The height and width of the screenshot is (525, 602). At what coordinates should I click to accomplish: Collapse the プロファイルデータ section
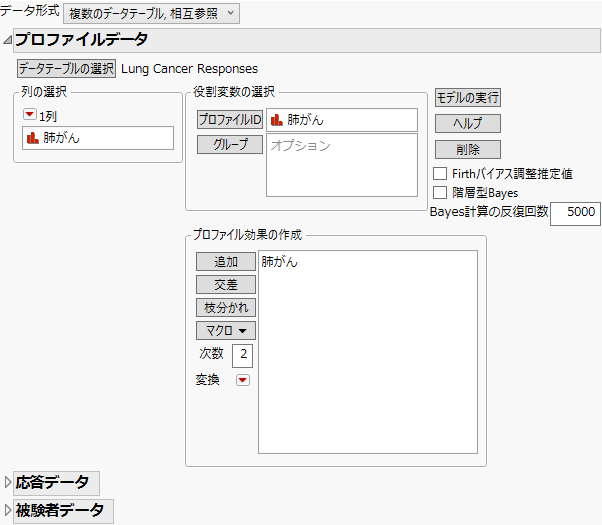[x=8, y=40]
